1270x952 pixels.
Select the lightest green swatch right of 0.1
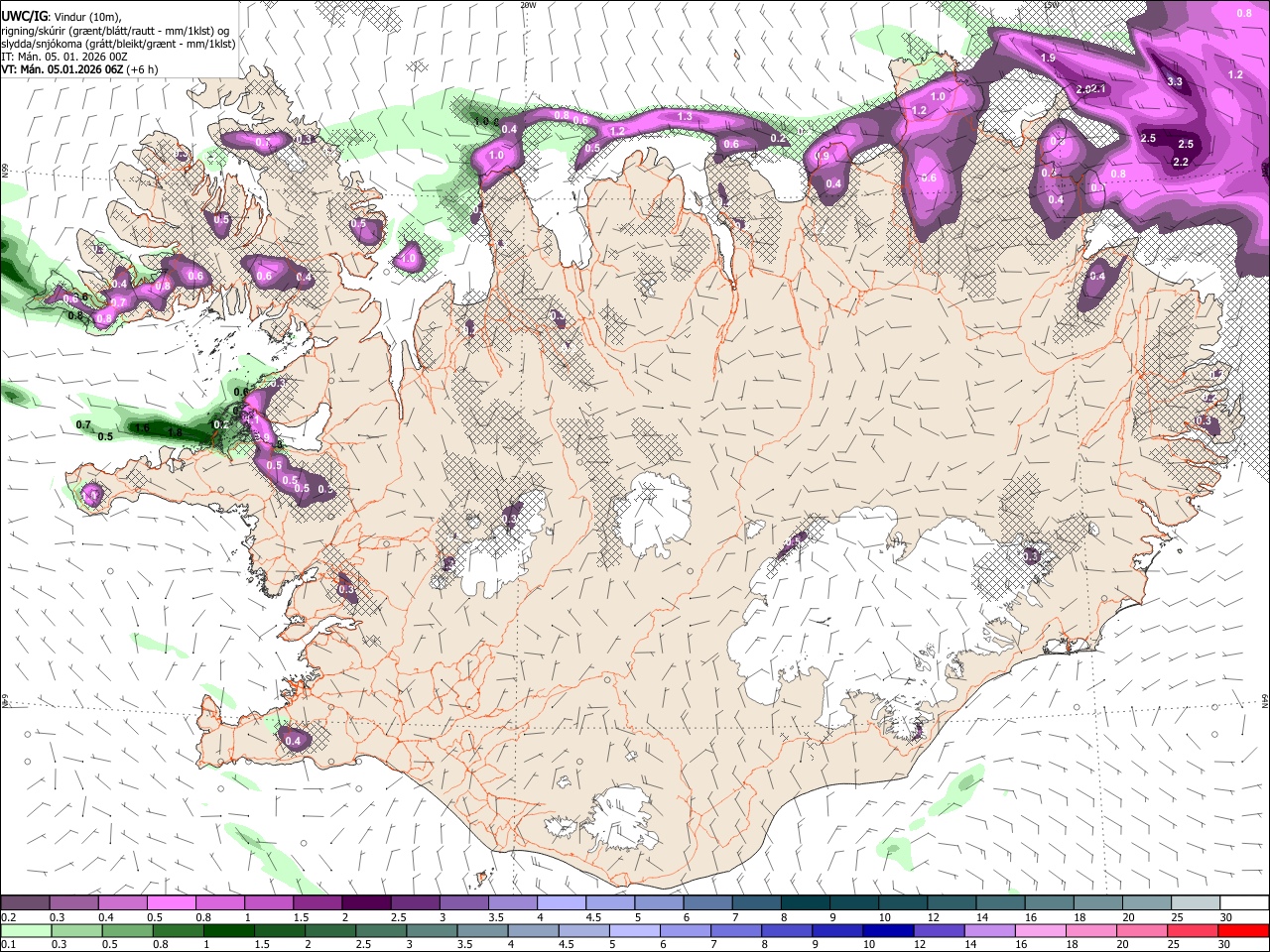(x=25, y=930)
